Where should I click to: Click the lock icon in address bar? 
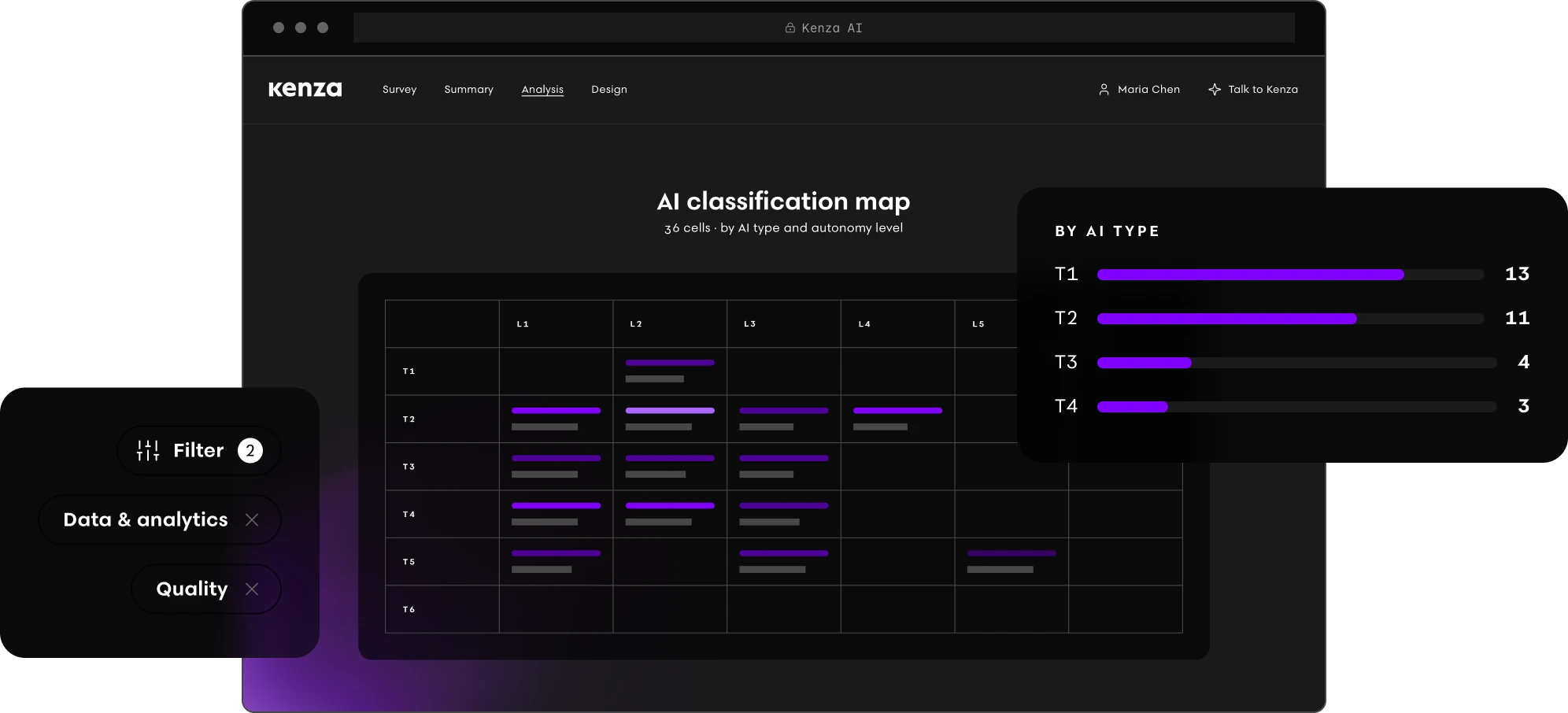[x=790, y=28]
